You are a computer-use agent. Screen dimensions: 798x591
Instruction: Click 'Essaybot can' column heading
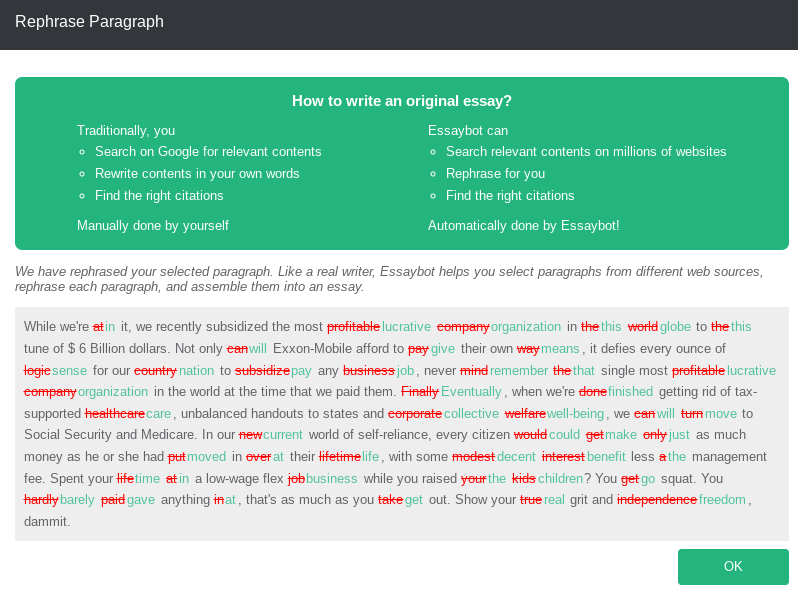(x=468, y=131)
